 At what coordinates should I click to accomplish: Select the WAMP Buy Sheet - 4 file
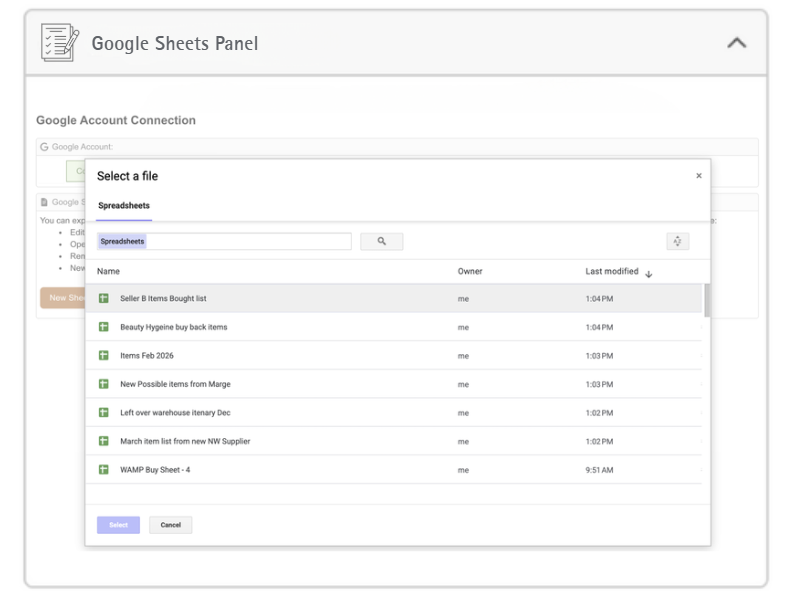394,470
